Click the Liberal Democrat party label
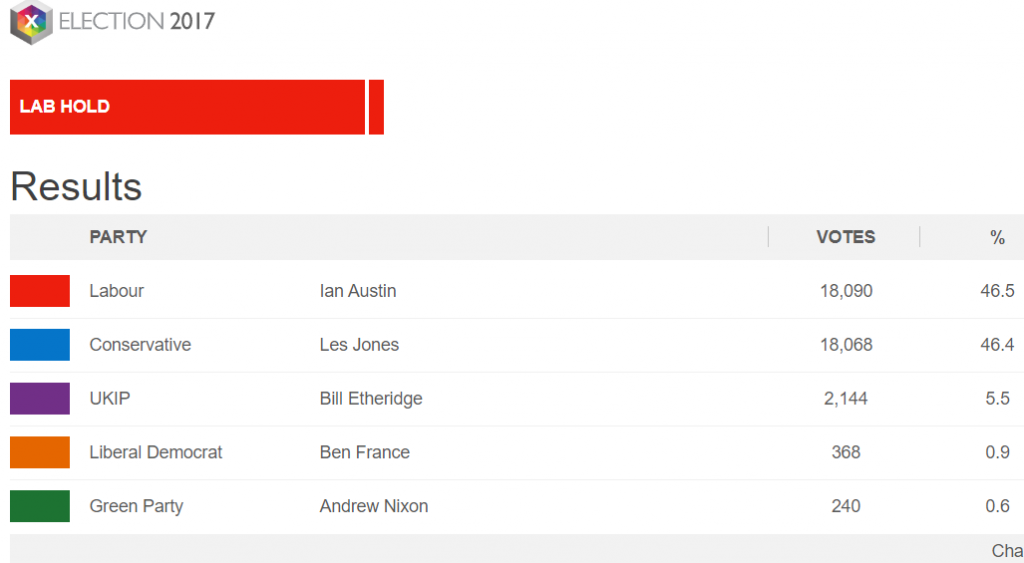The image size is (1024, 563). tap(156, 452)
